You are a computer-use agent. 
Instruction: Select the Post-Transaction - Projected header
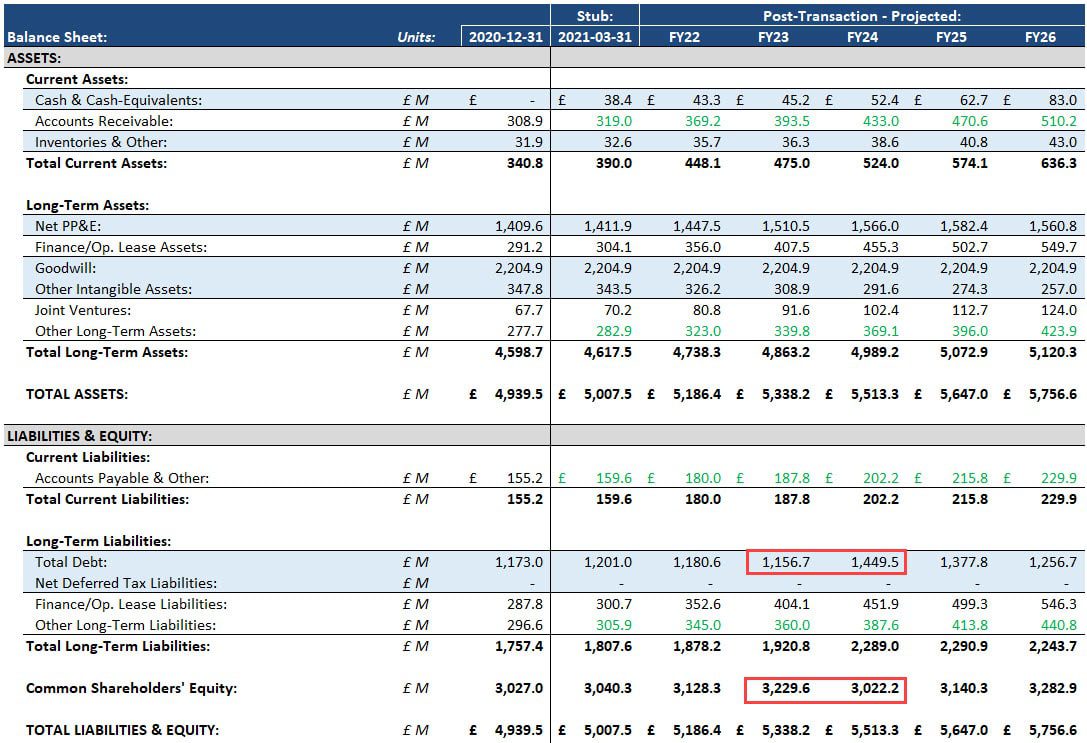click(x=861, y=15)
